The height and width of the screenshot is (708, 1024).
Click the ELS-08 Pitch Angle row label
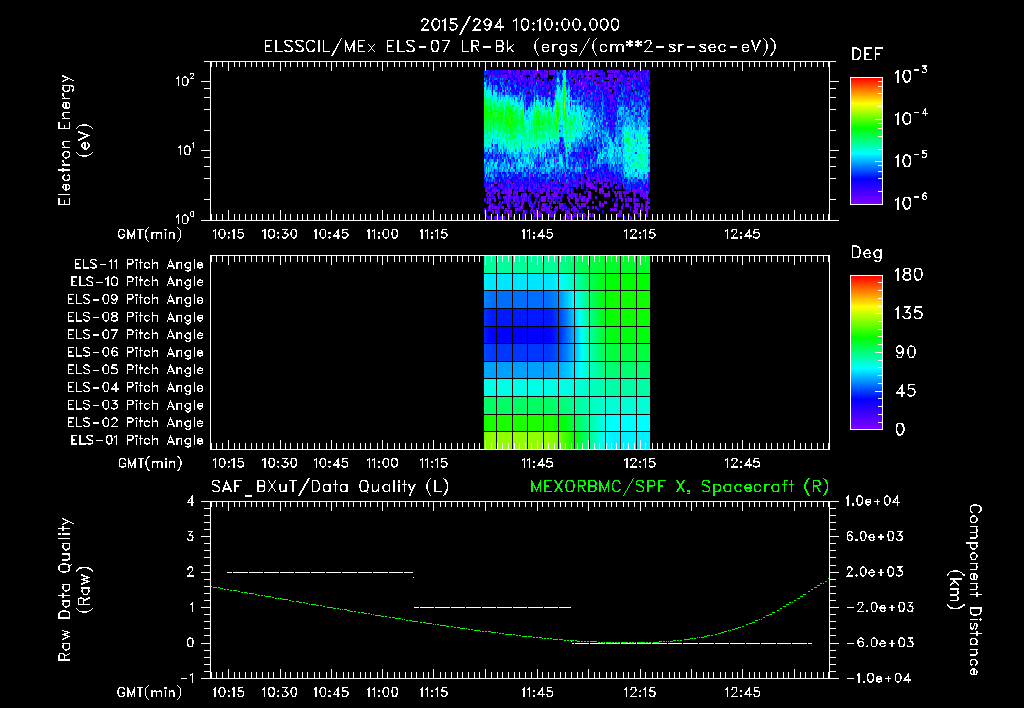click(x=135, y=317)
